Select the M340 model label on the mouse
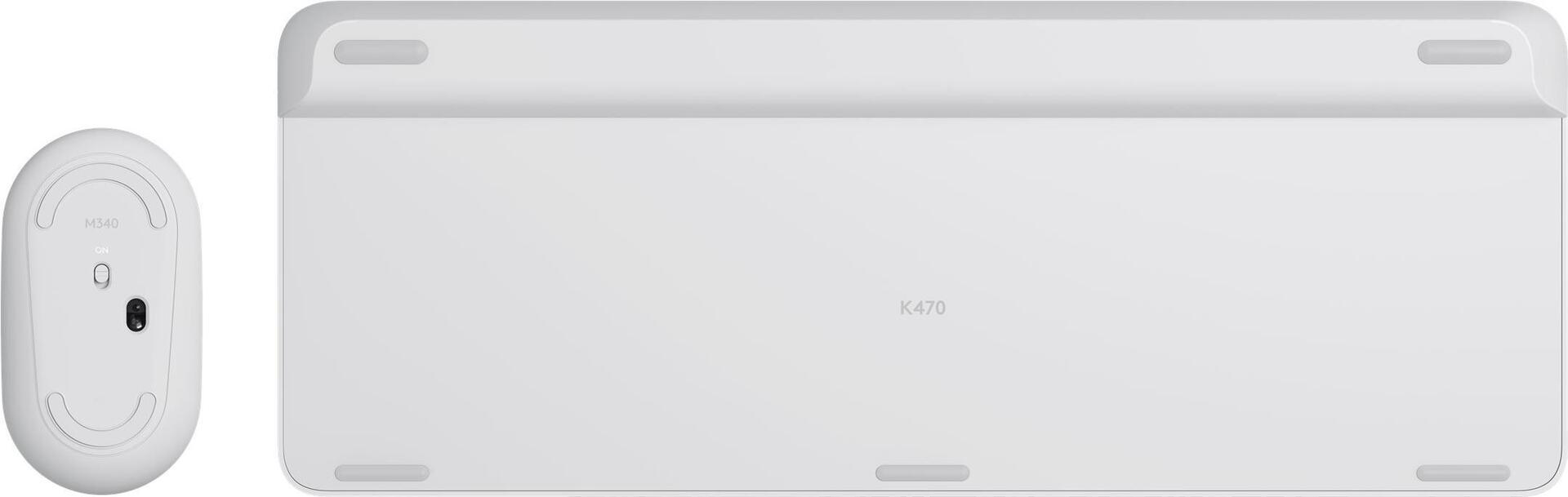 pyautogui.click(x=101, y=224)
